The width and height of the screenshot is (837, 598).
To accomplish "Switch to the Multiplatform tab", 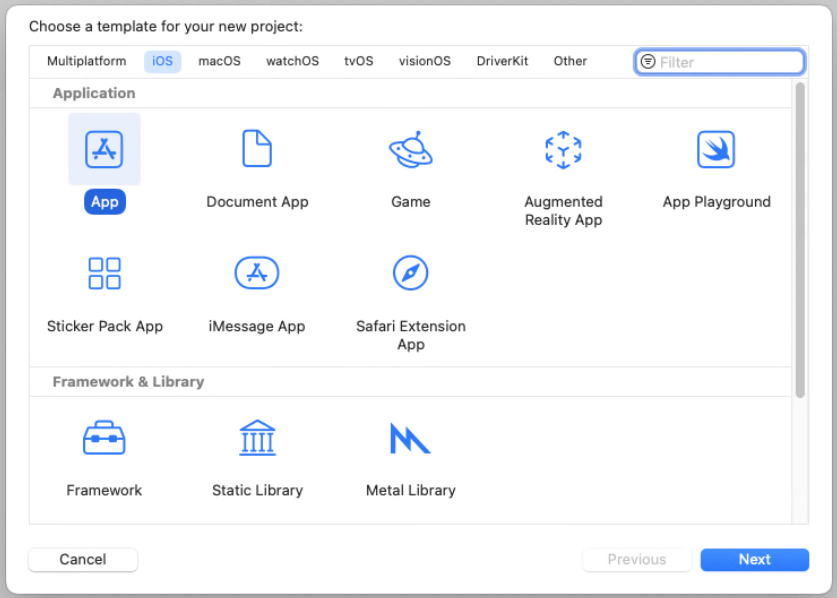I will [x=87, y=61].
